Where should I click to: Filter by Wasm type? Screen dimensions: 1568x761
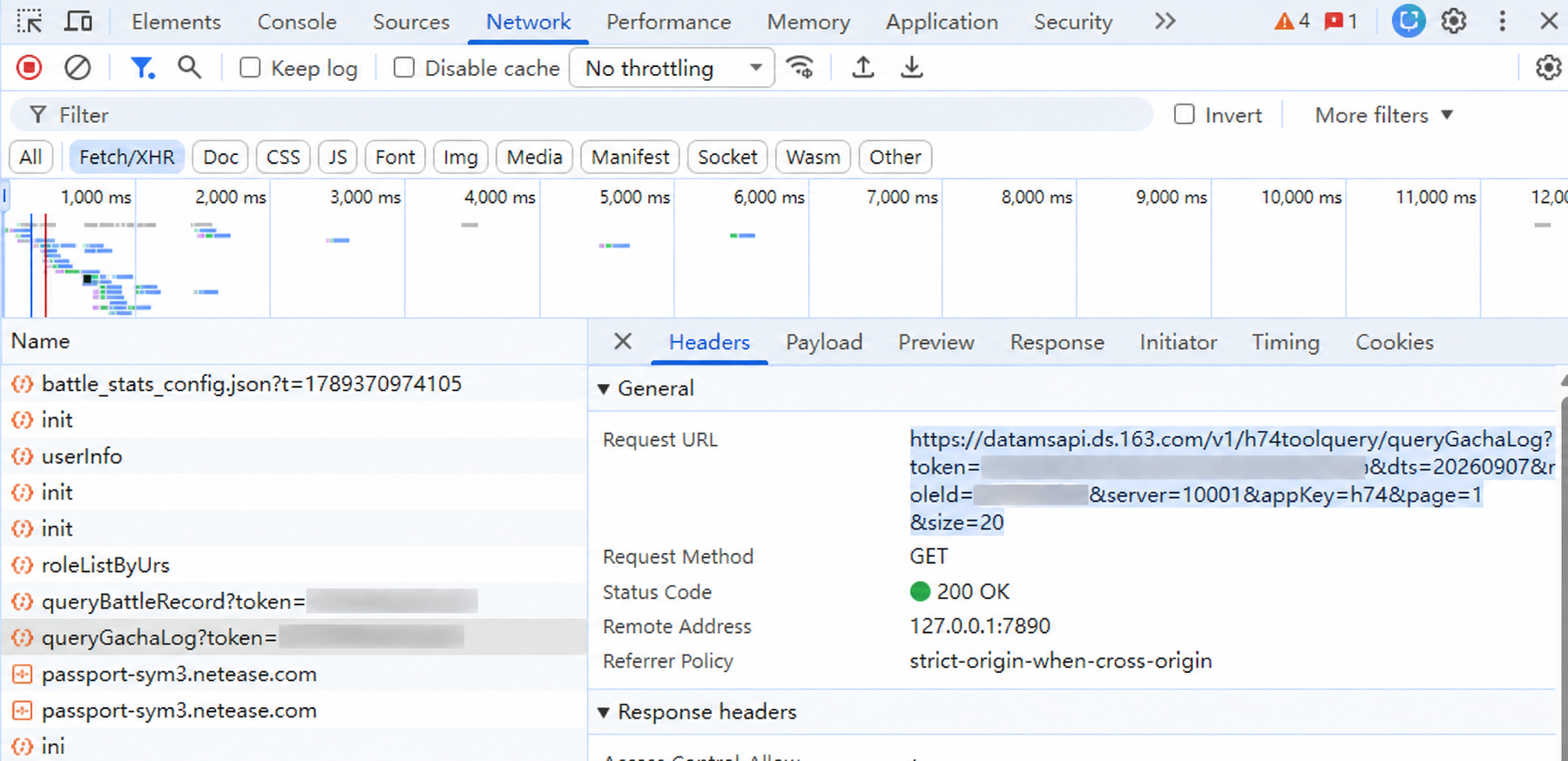point(813,157)
